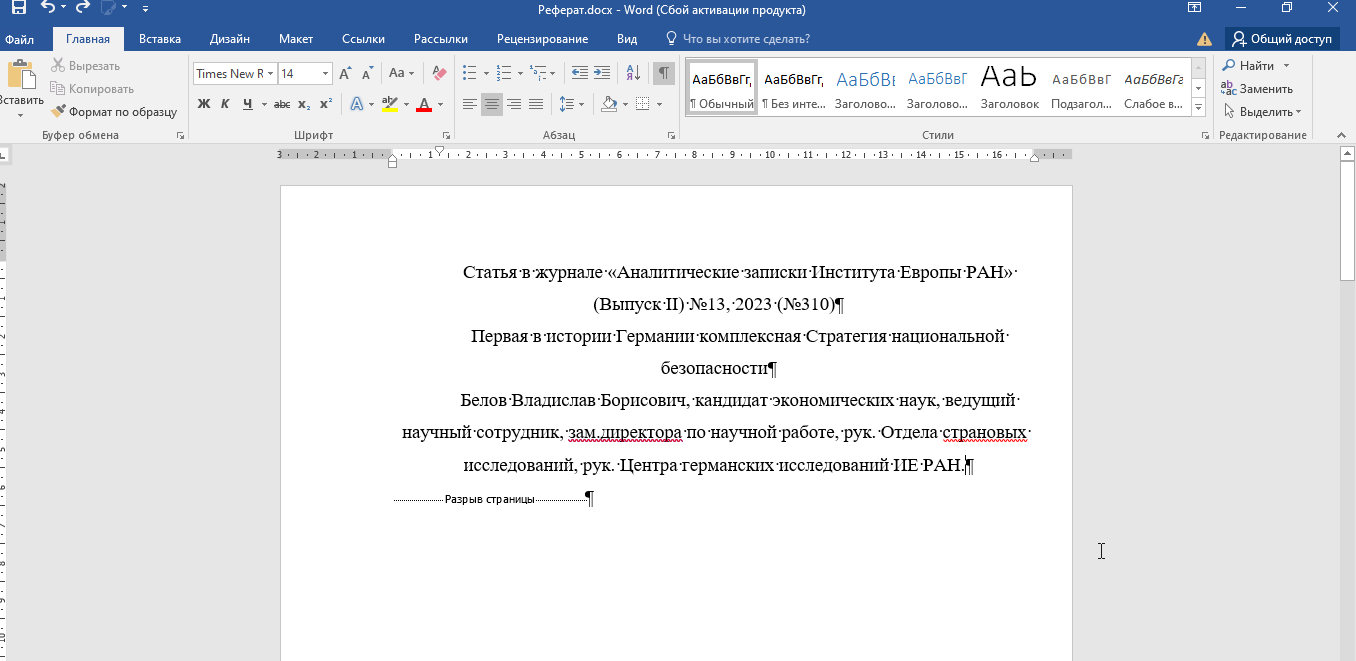1356x661 pixels.
Task: Apply the red font color swatch
Action: [x=424, y=104]
